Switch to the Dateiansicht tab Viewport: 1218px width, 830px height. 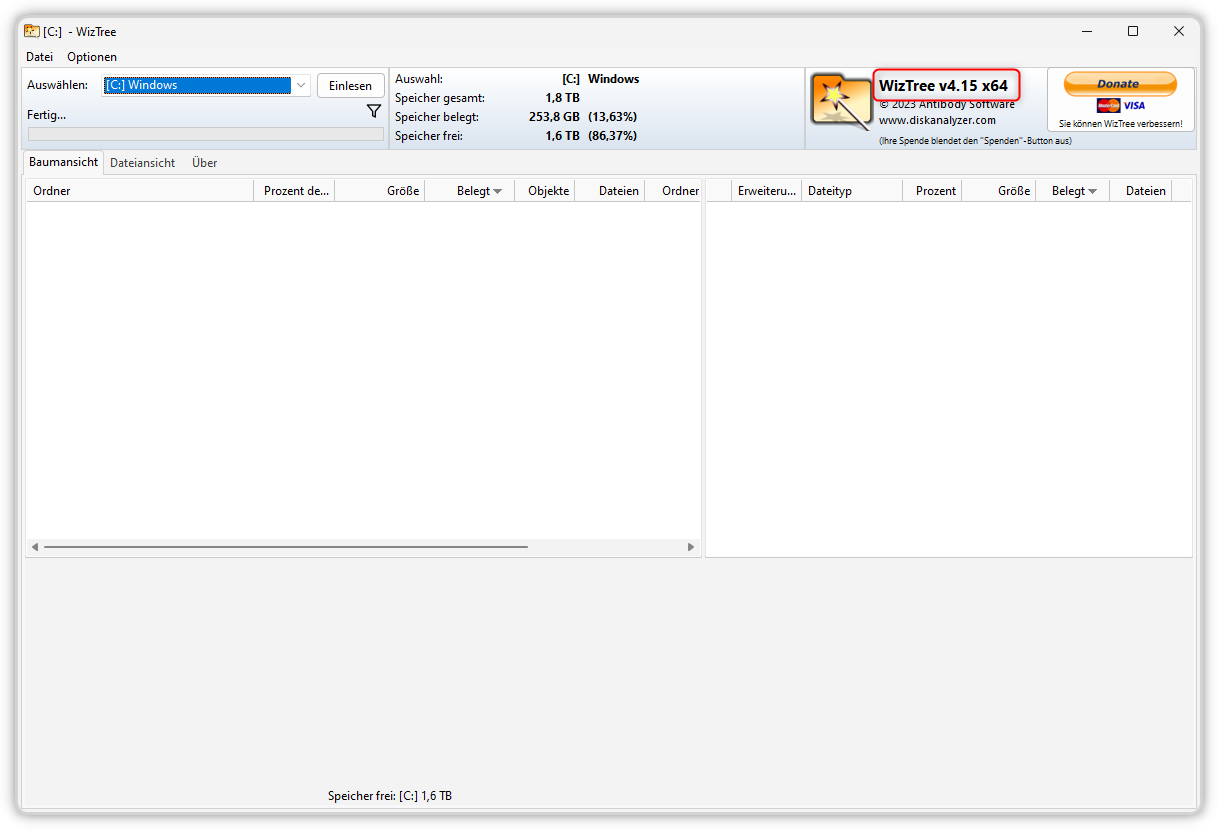tap(143, 162)
